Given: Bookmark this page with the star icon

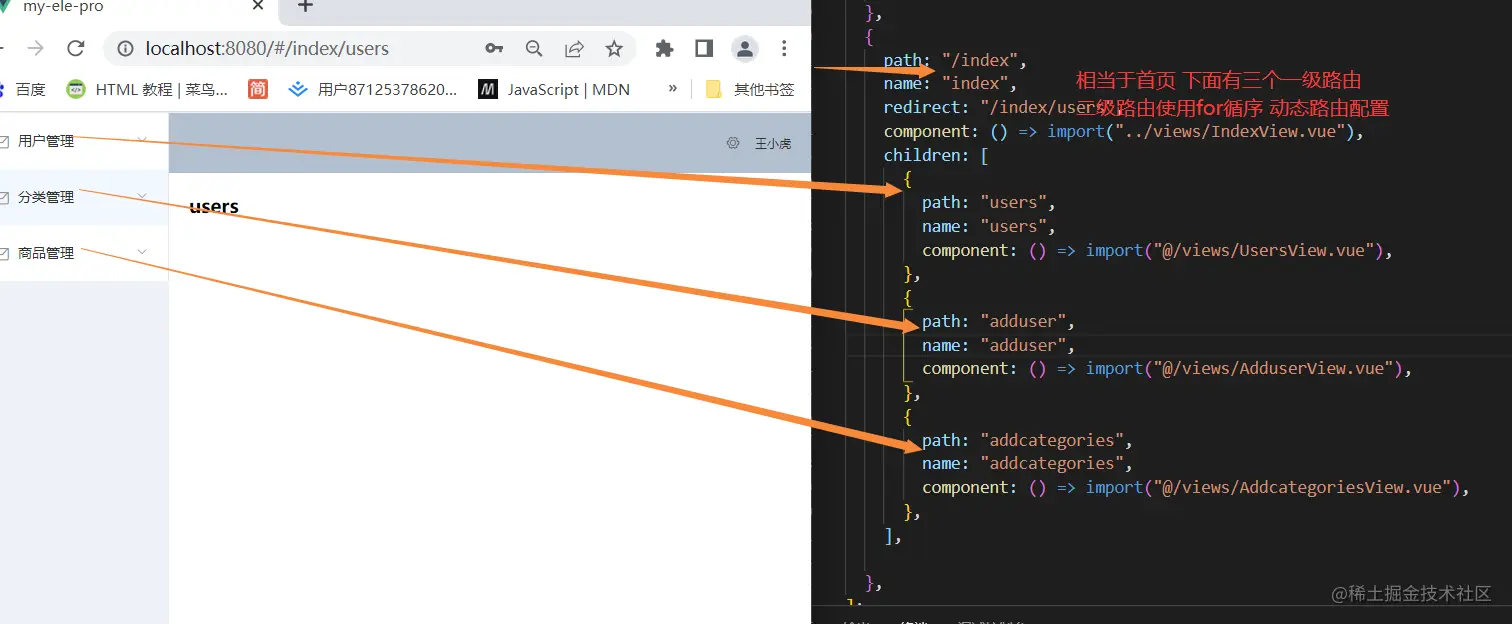Looking at the screenshot, I should point(614,48).
